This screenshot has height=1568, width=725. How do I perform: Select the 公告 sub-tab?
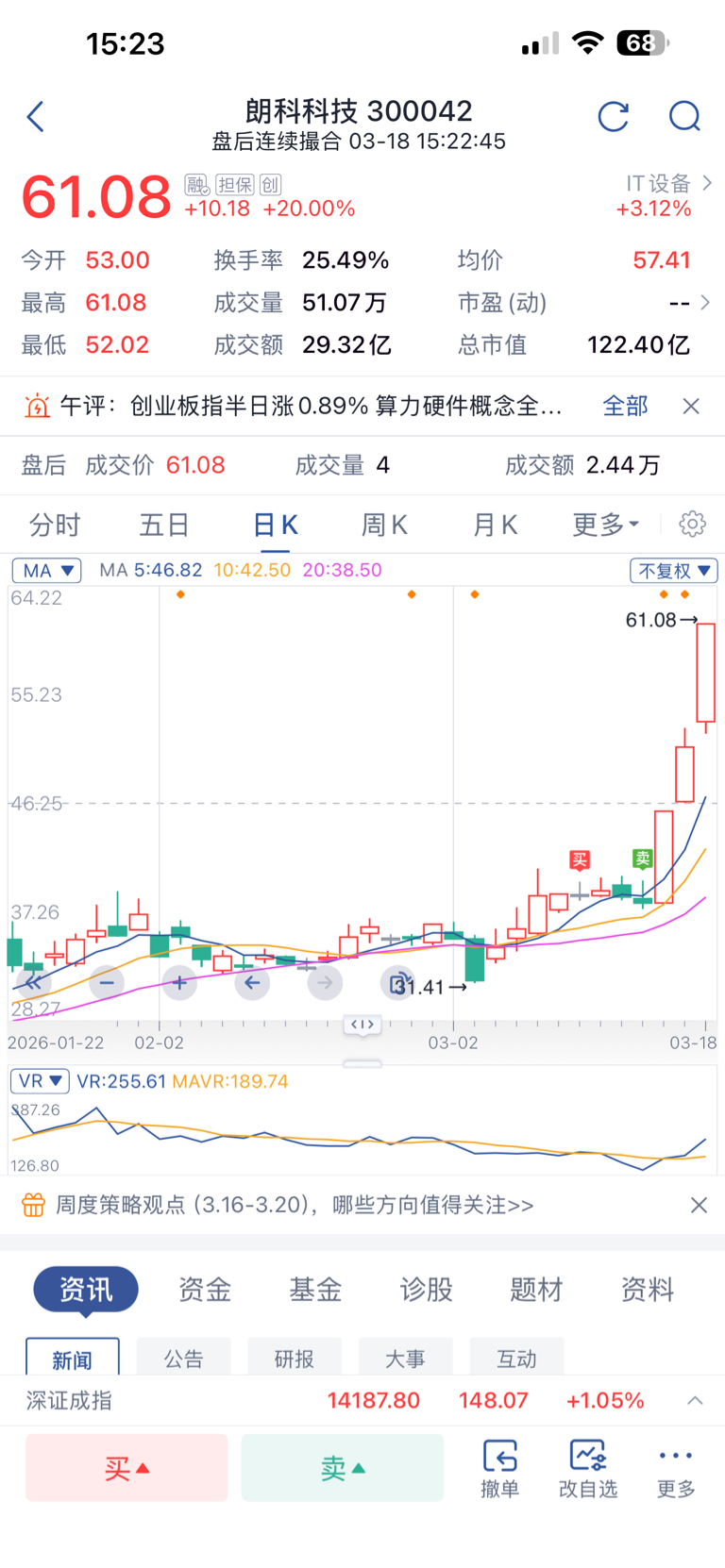(x=183, y=1358)
